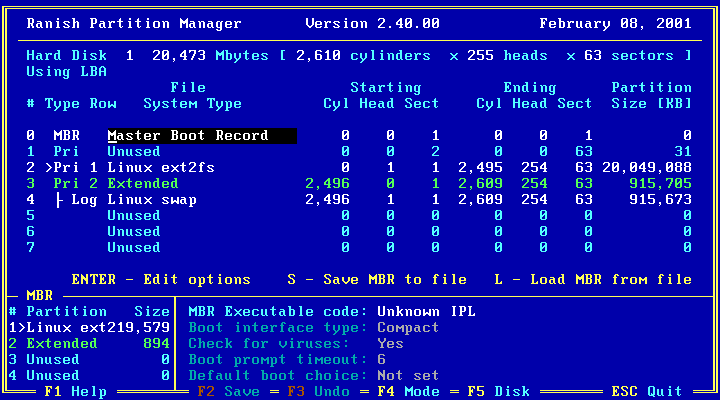The width and height of the screenshot is (720, 400).
Task: Select the Extended partition row
Action: (x=143, y=183)
